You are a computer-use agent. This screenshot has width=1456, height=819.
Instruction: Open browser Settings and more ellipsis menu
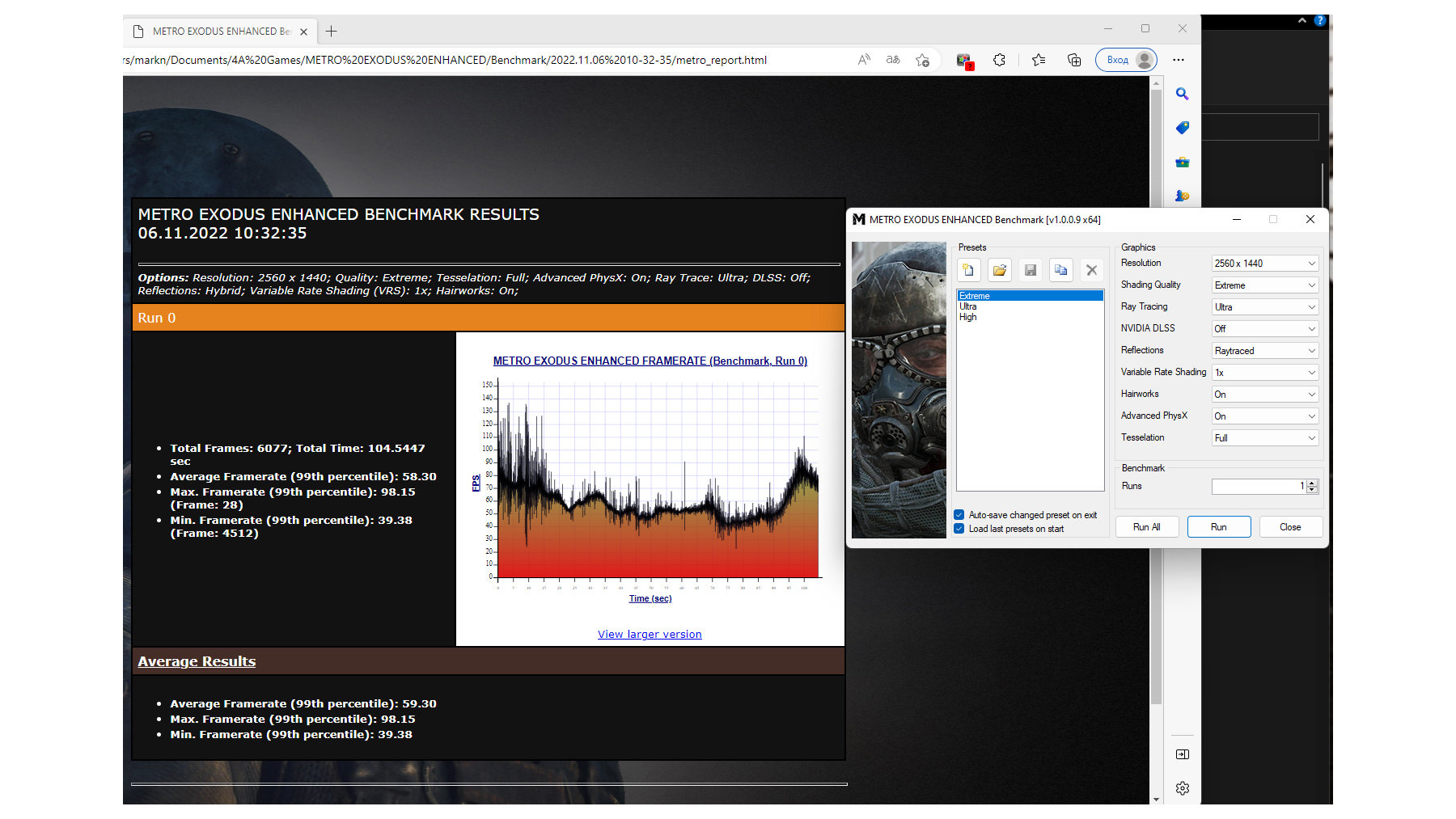coord(1179,60)
